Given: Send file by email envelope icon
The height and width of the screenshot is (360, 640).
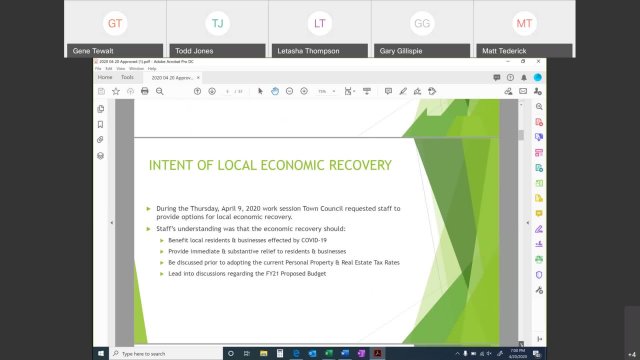Looking at the screenshot, I should [x=523, y=91].
